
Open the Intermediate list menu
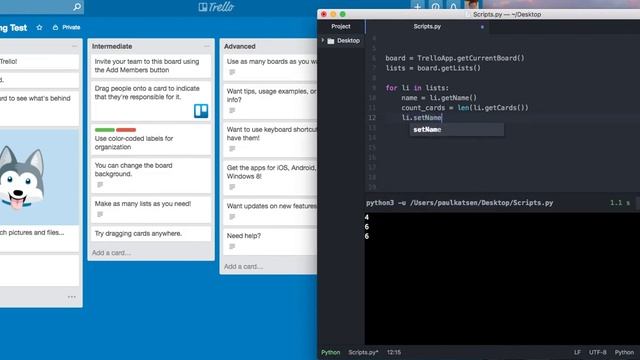click(207, 46)
